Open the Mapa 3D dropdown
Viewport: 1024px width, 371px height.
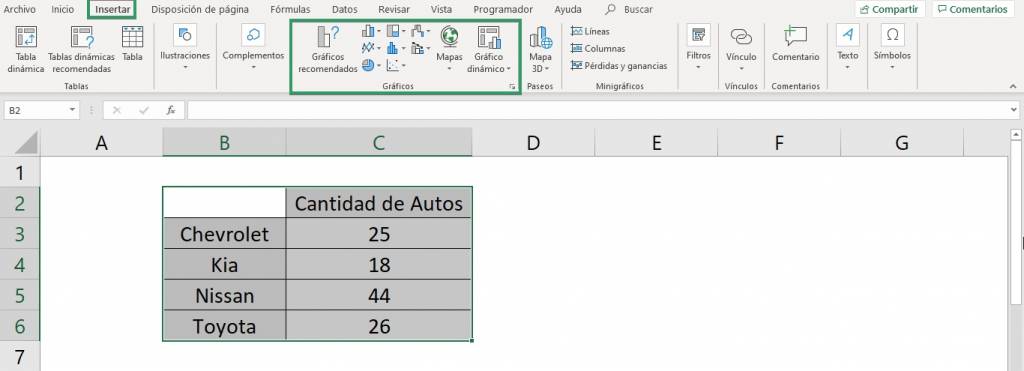click(x=540, y=50)
